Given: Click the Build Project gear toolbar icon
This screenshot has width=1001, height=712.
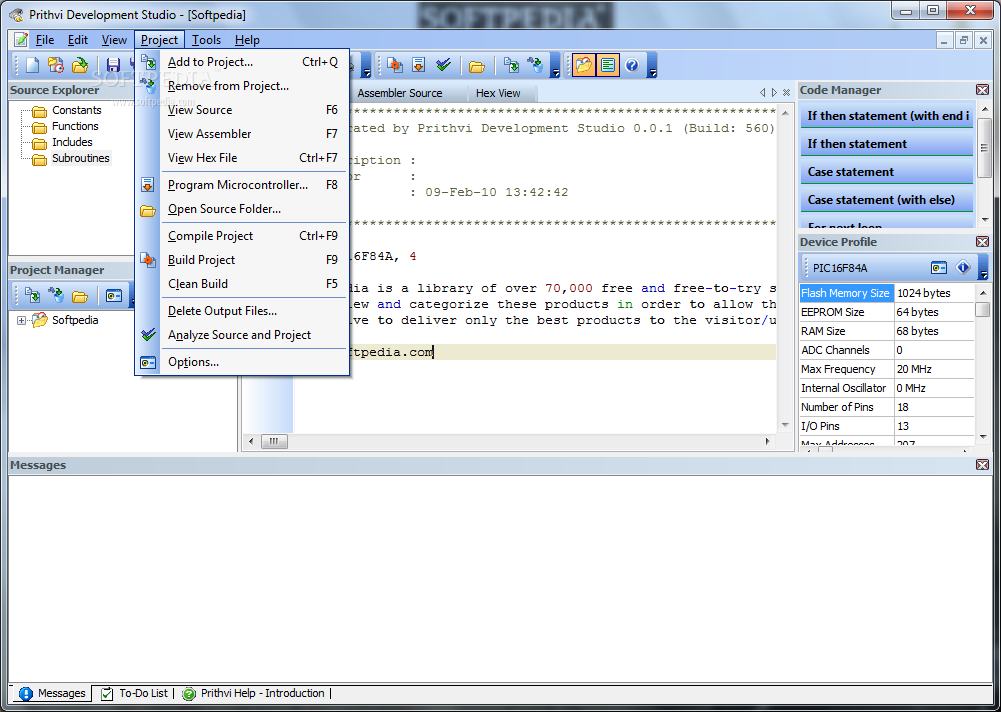Looking at the screenshot, I should coord(395,65).
